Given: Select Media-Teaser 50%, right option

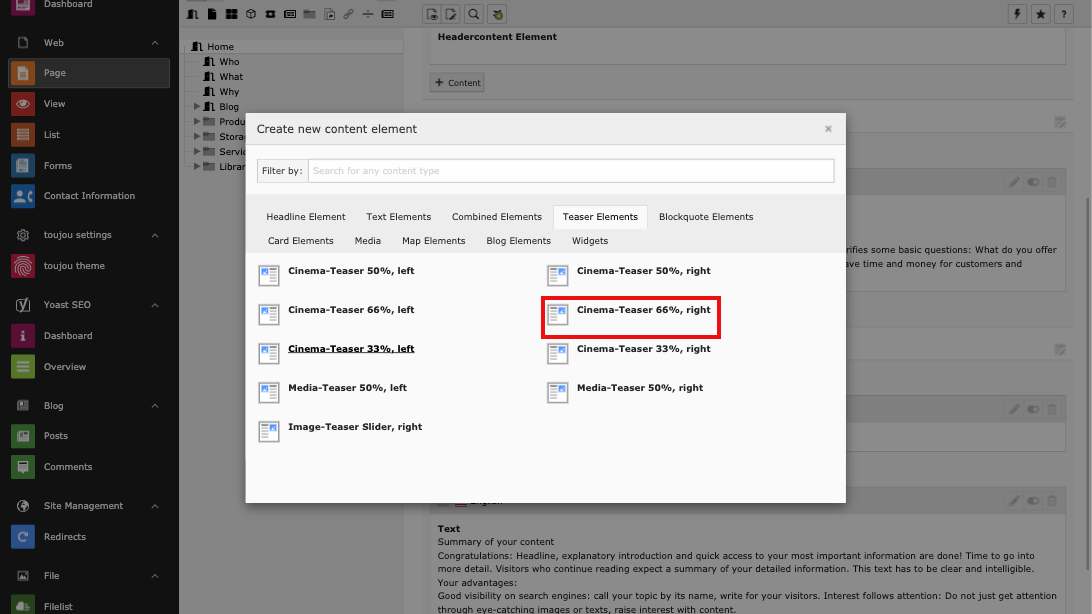Looking at the screenshot, I should coord(639,388).
